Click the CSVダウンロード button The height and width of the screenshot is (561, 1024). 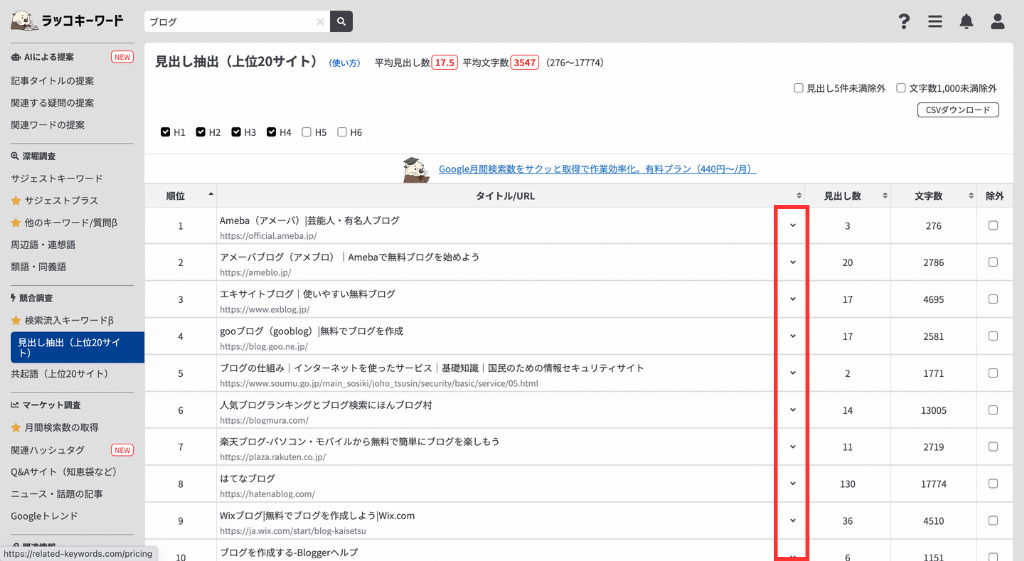point(957,110)
